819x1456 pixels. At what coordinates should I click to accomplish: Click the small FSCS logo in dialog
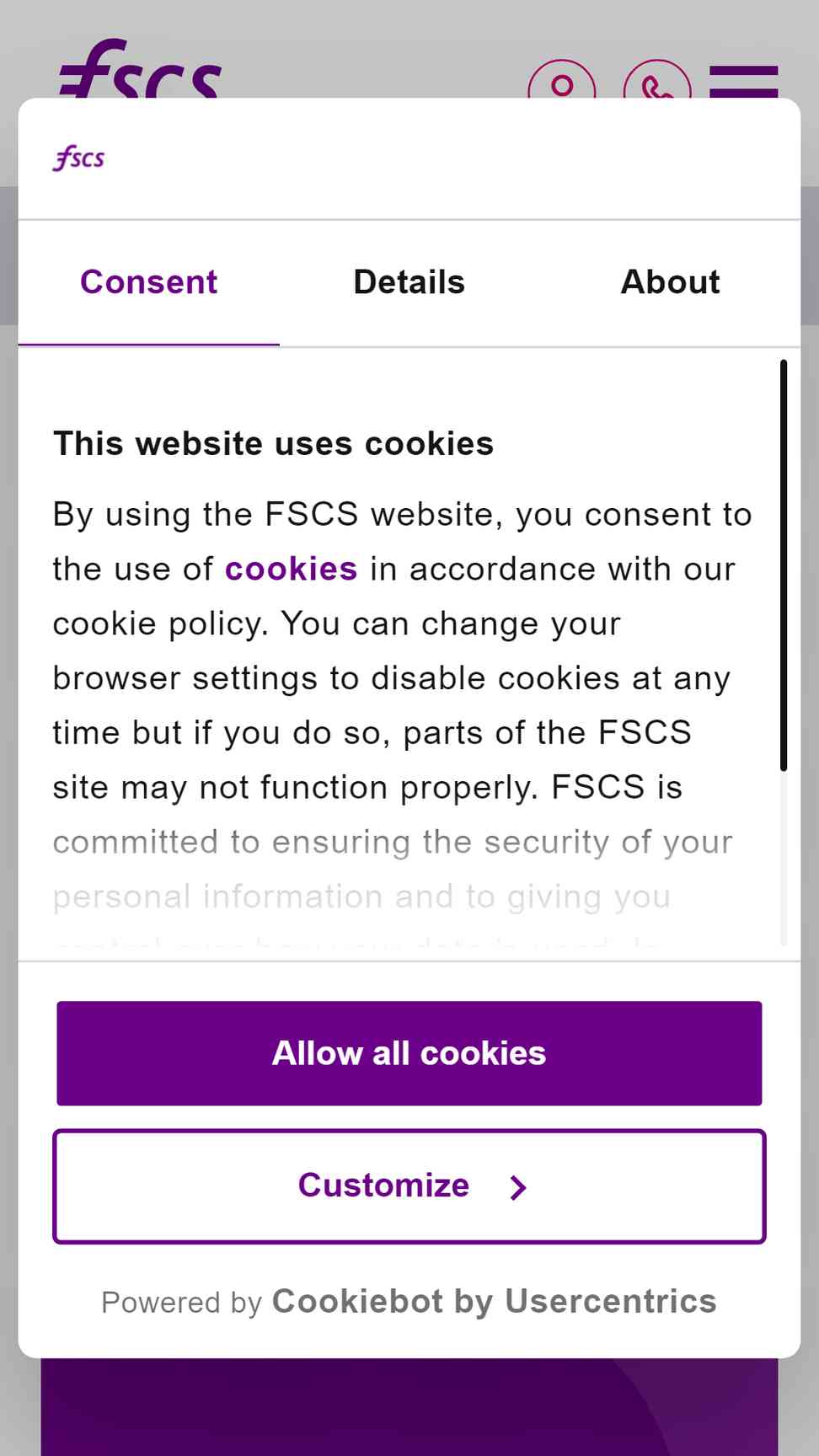click(78, 158)
